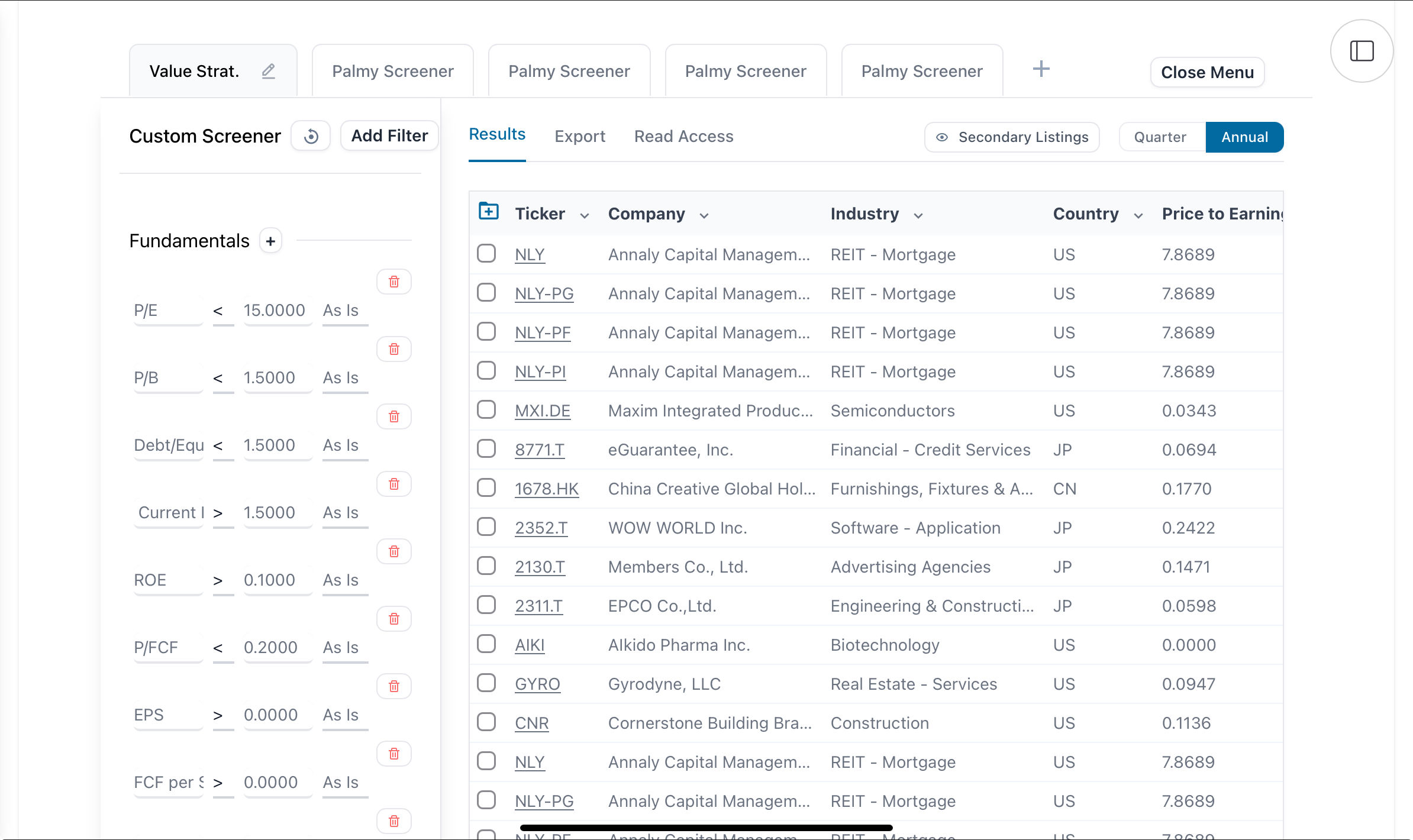1413x840 pixels.
Task: Open the first Palmy Screener tab
Action: coord(393,71)
